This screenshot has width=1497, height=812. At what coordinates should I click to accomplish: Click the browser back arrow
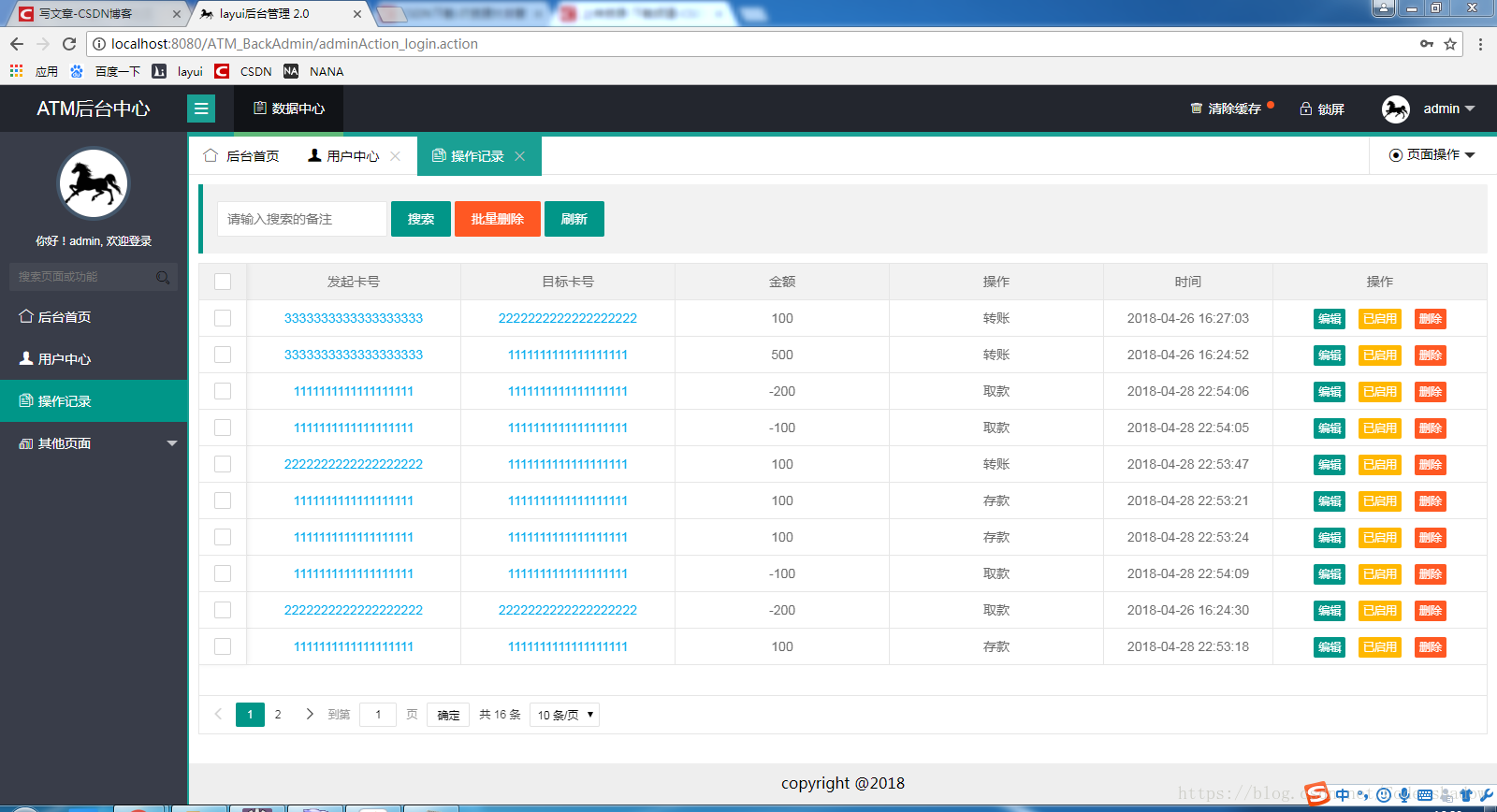point(17,44)
